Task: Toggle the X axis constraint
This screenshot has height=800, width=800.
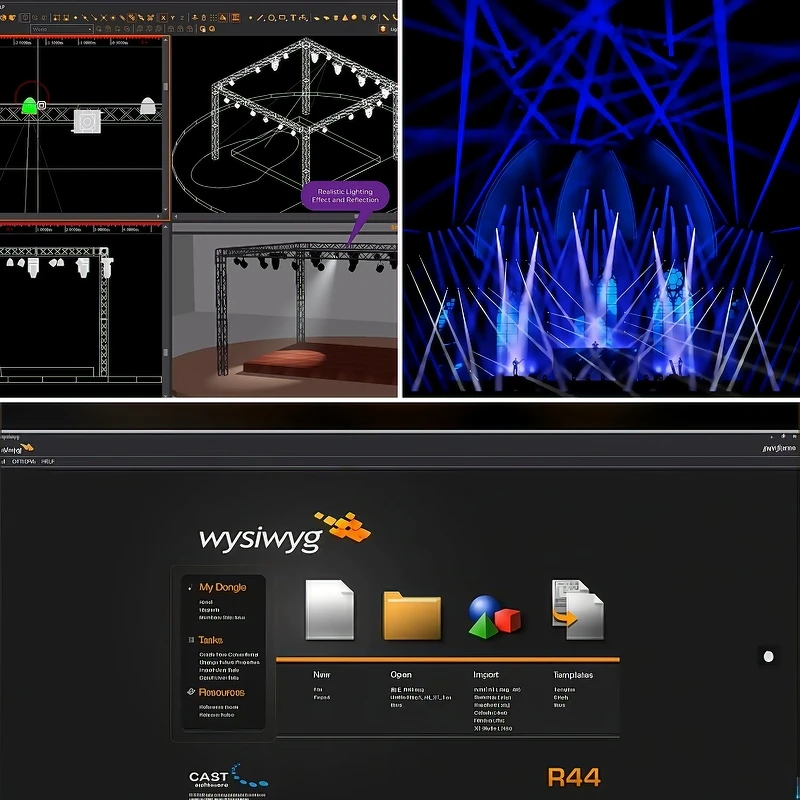Action: (163, 18)
